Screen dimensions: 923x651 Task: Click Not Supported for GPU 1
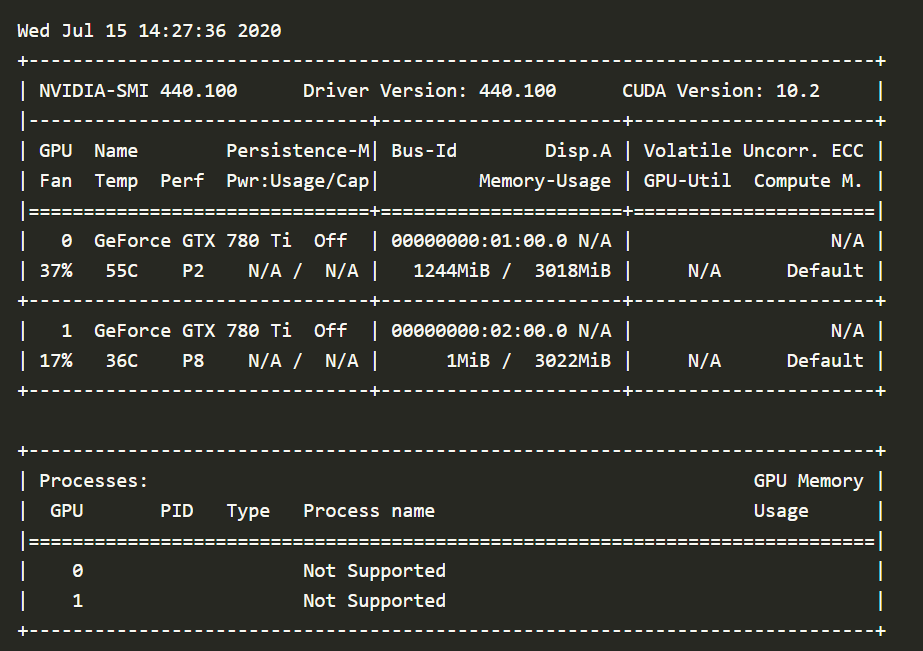point(374,601)
